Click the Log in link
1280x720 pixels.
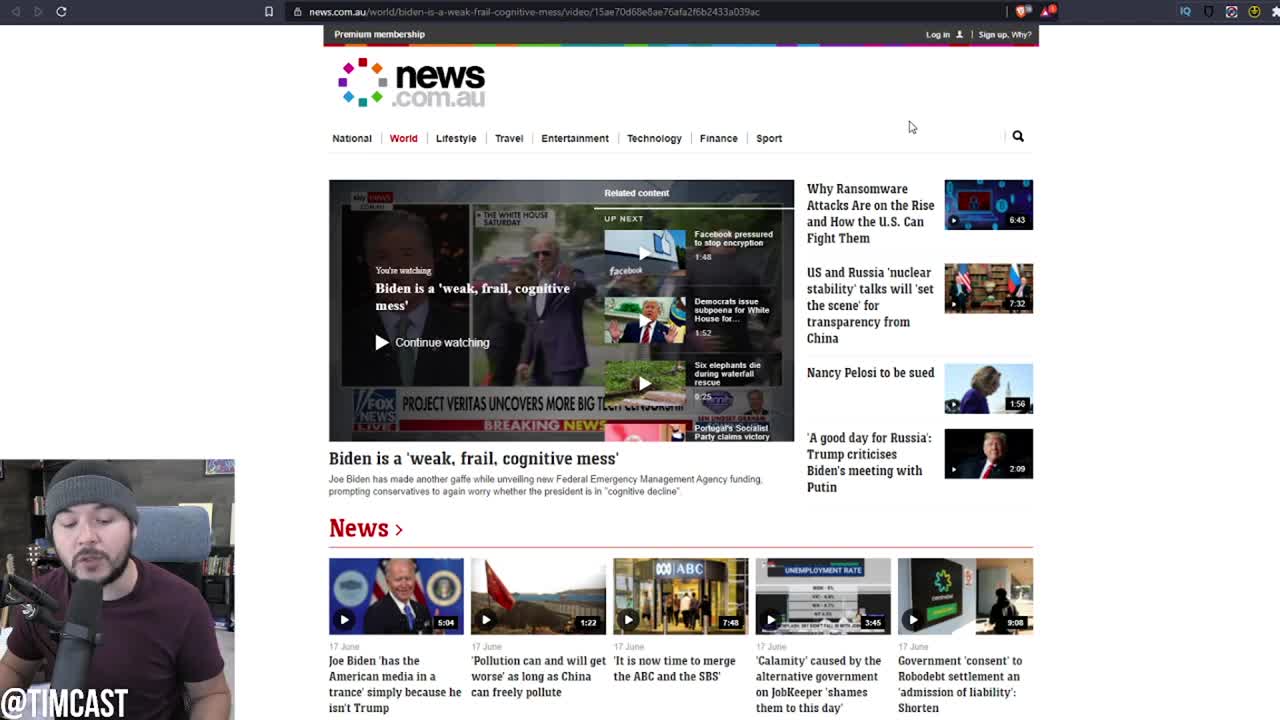click(x=937, y=34)
